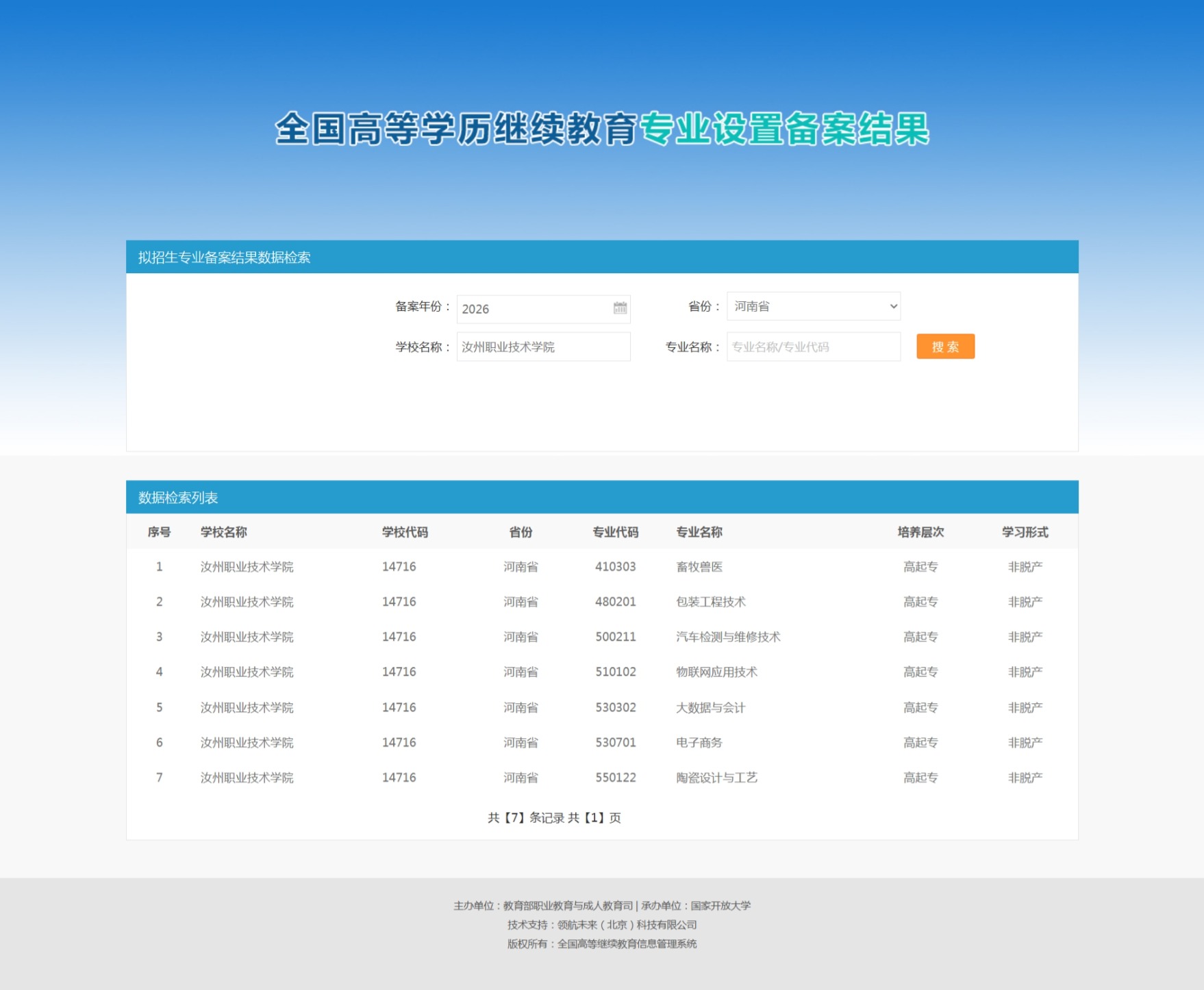Click the 电子商务 major entry
Screen dimensions: 1204x990
(699, 742)
